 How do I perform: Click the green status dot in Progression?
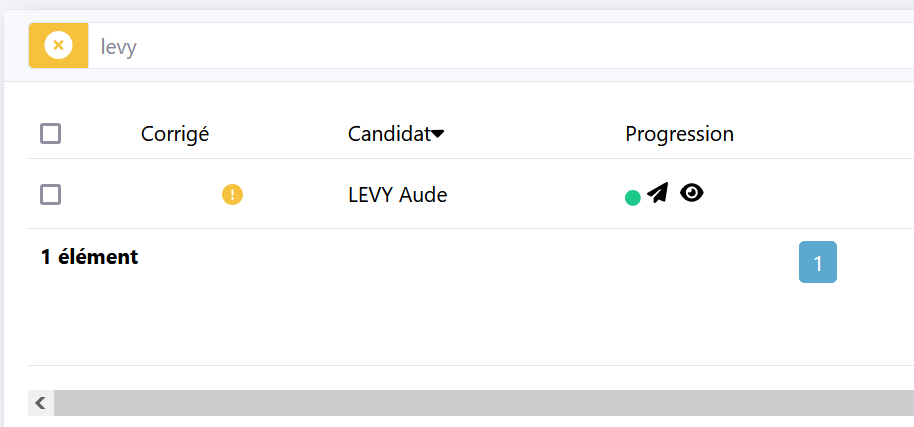pos(632,198)
